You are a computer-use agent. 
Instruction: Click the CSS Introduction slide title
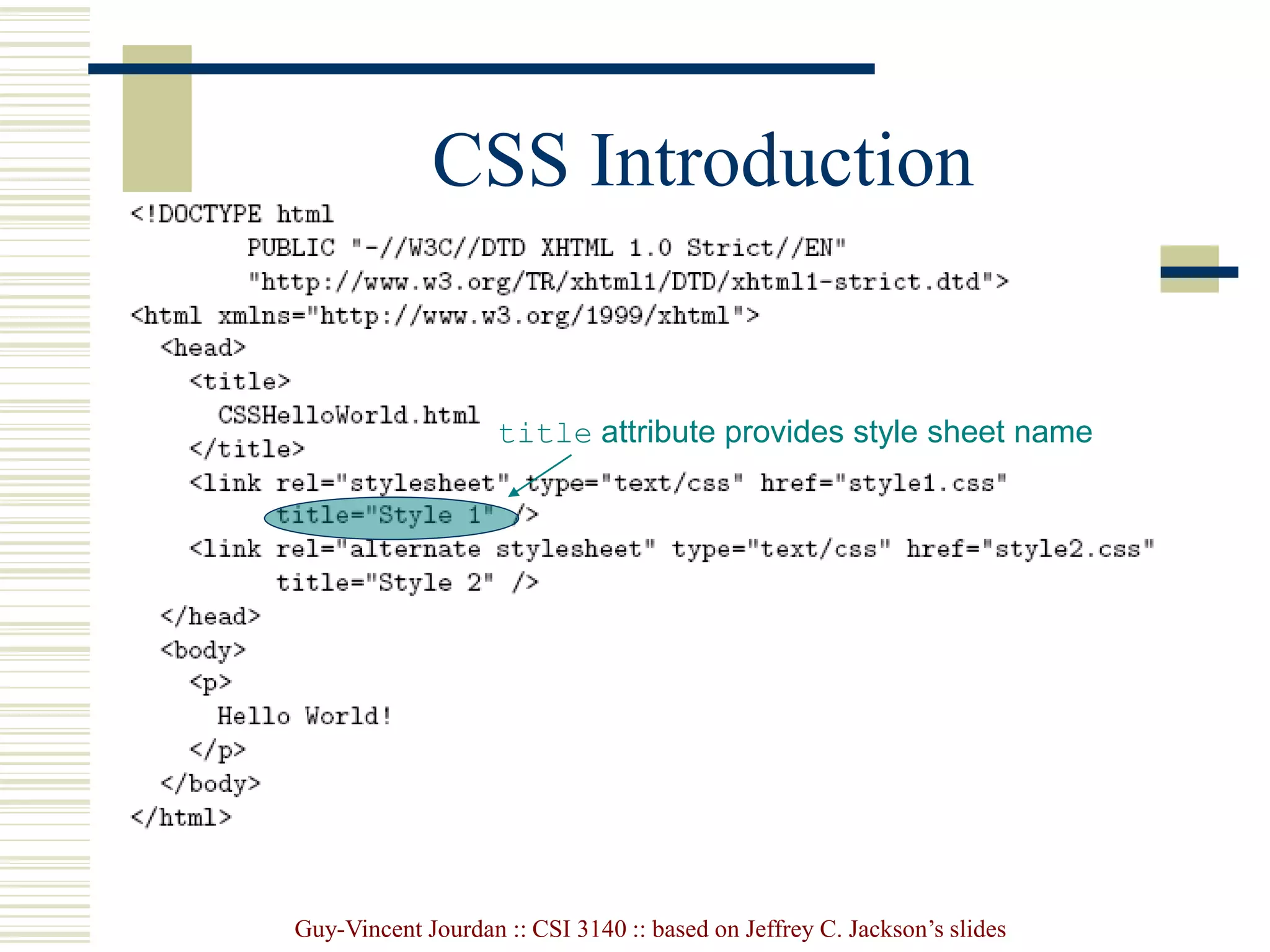(702, 161)
